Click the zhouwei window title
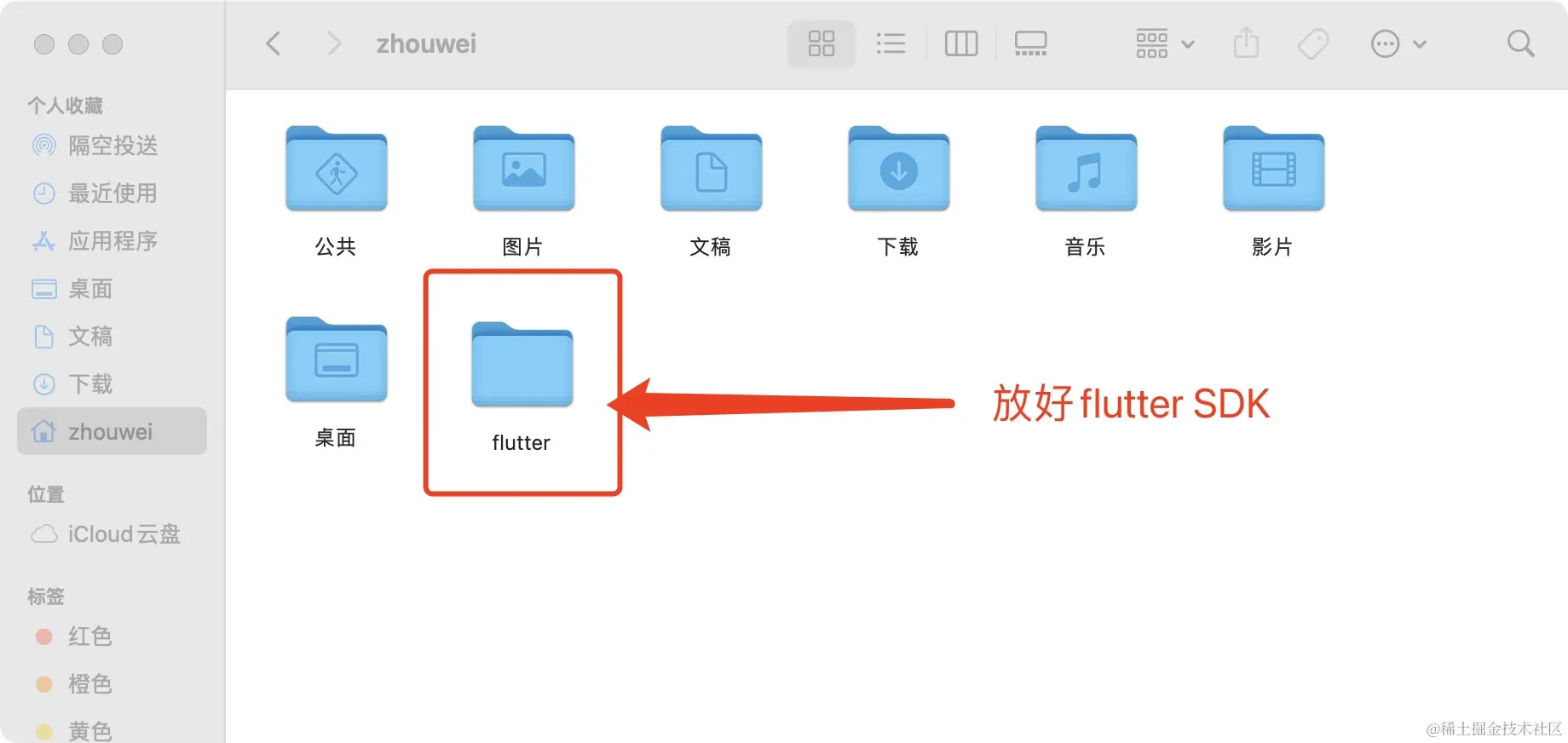1568x743 pixels. 426,43
